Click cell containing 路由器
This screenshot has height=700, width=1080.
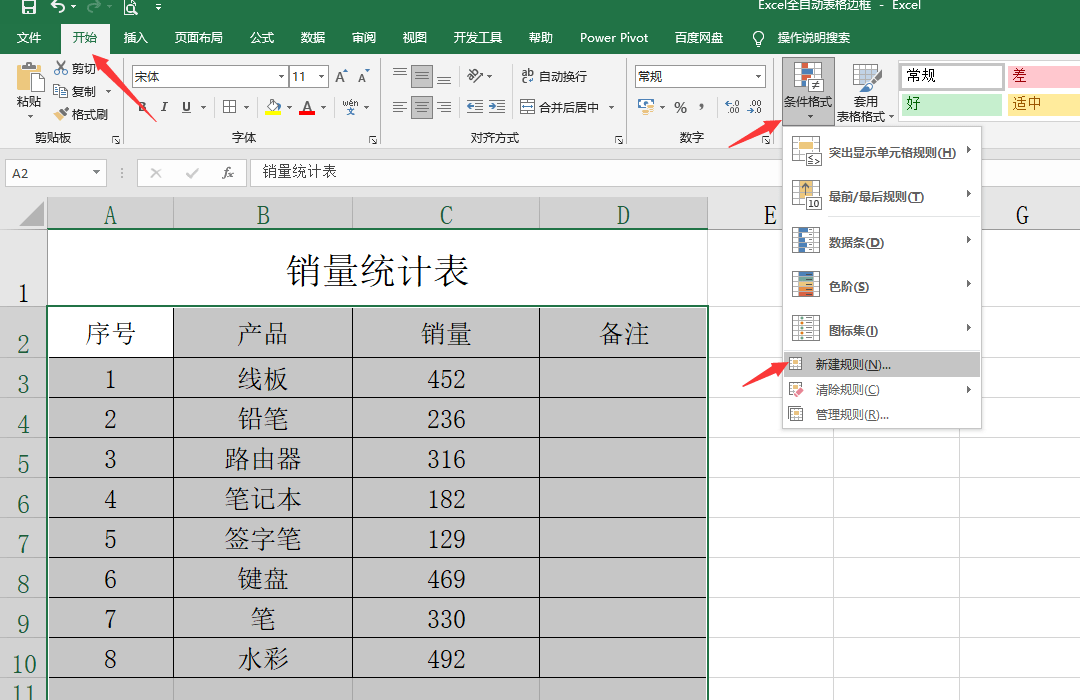point(262,458)
